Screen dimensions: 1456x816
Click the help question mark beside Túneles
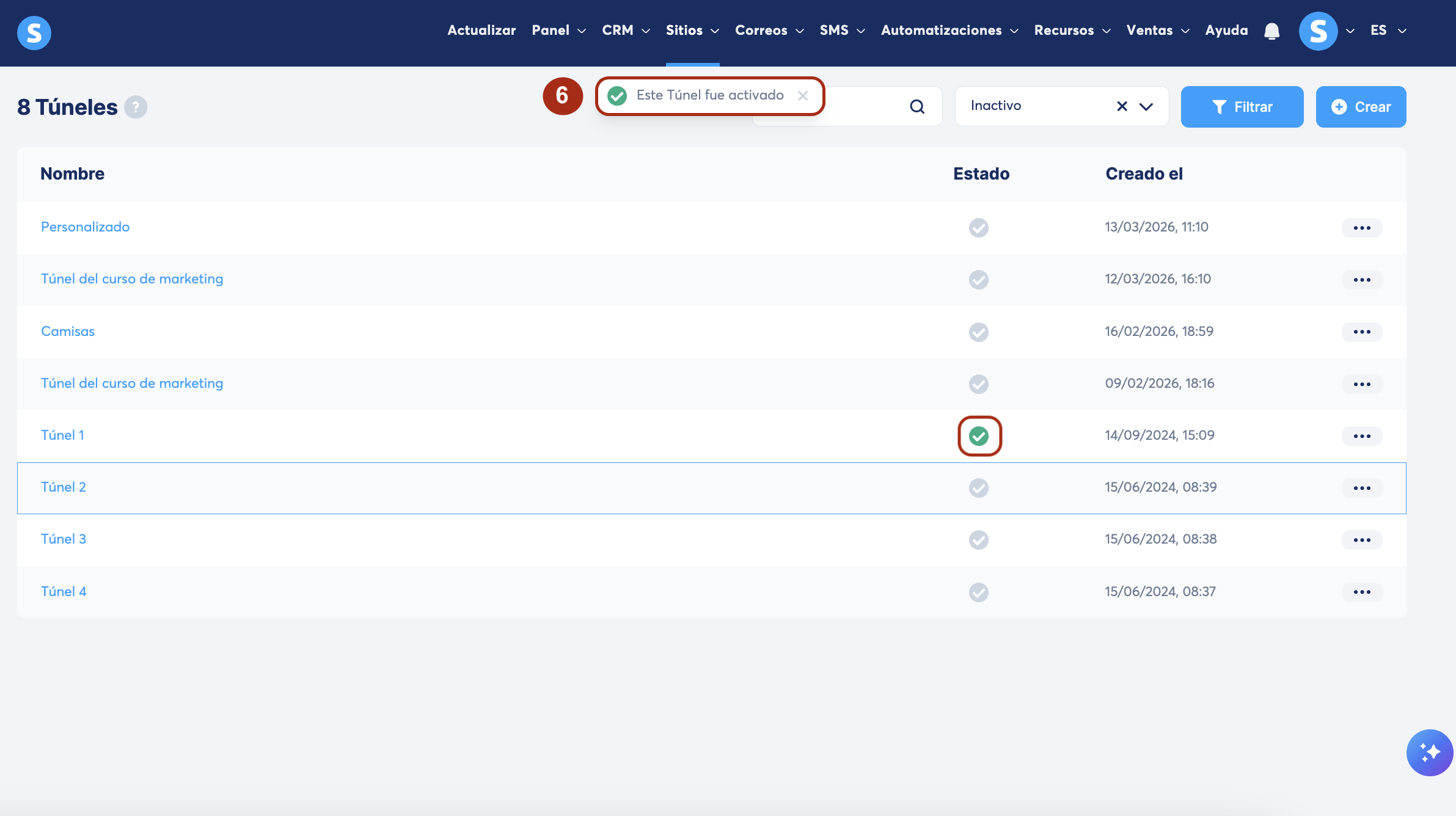(136, 107)
